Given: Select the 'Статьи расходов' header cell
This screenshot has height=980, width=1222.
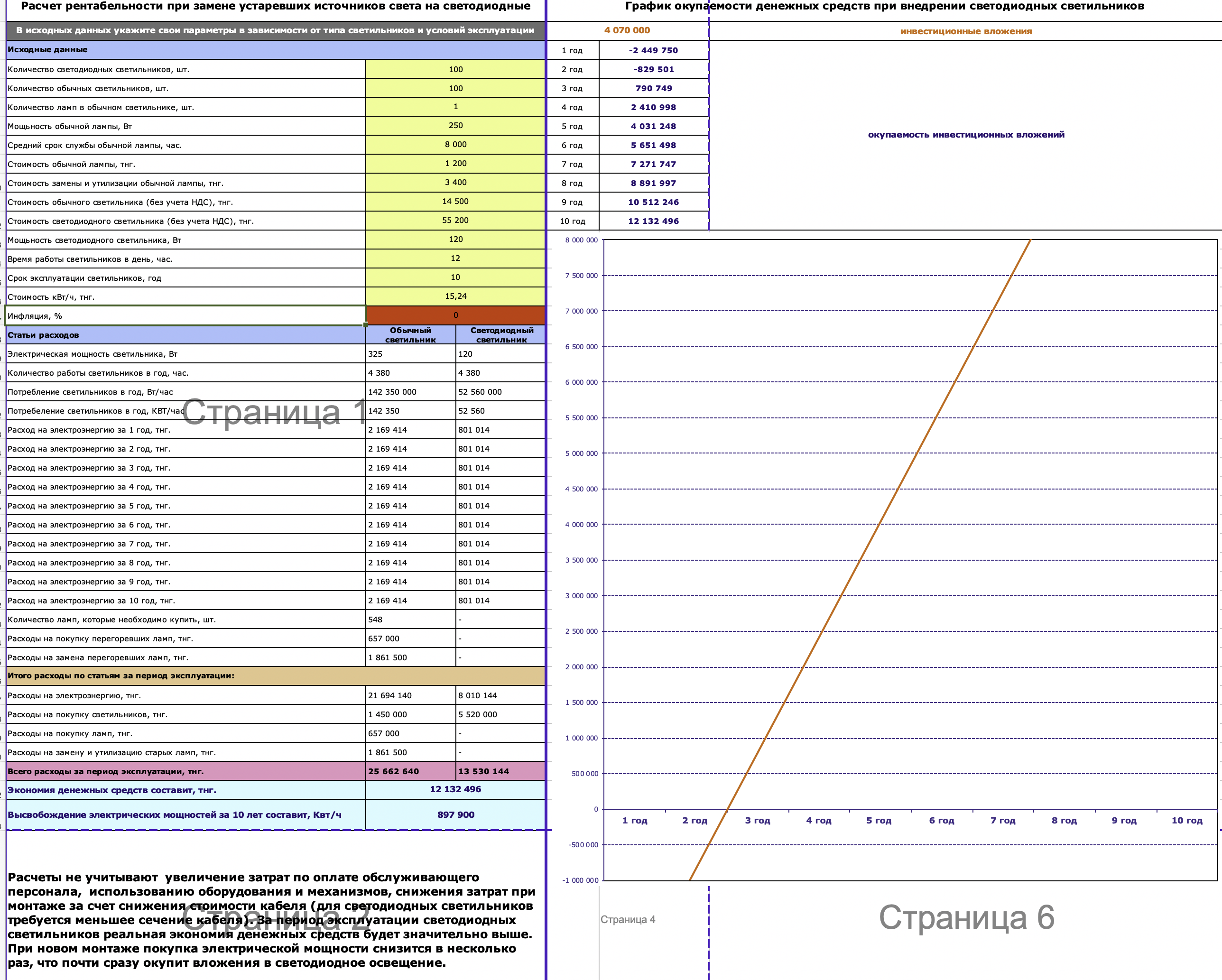Looking at the screenshot, I should click(185, 335).
